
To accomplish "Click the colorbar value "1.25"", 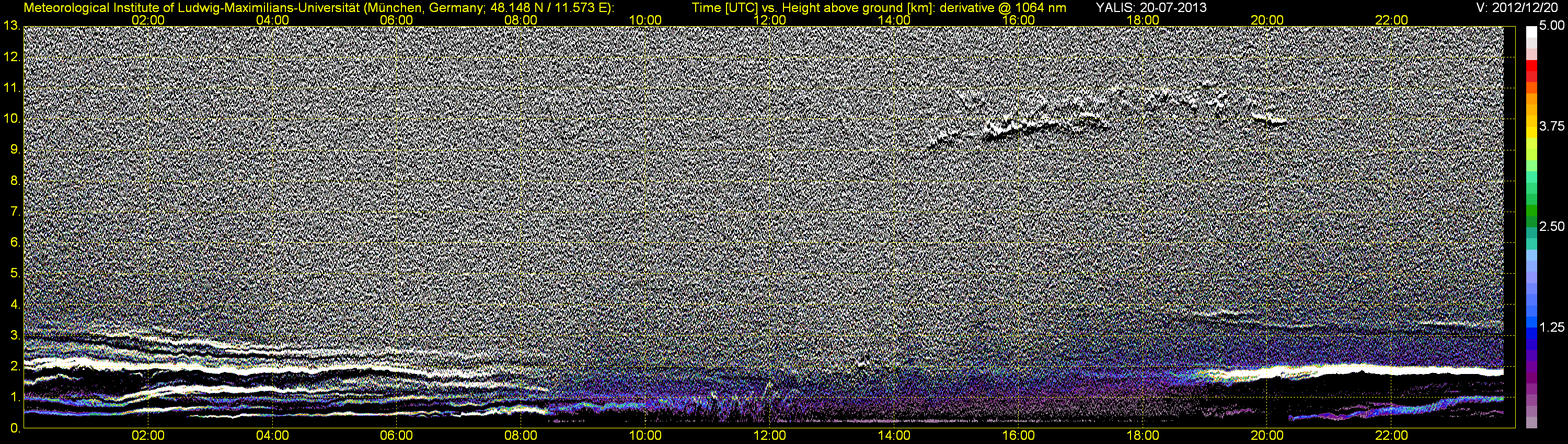I will tap(1552, 327).
